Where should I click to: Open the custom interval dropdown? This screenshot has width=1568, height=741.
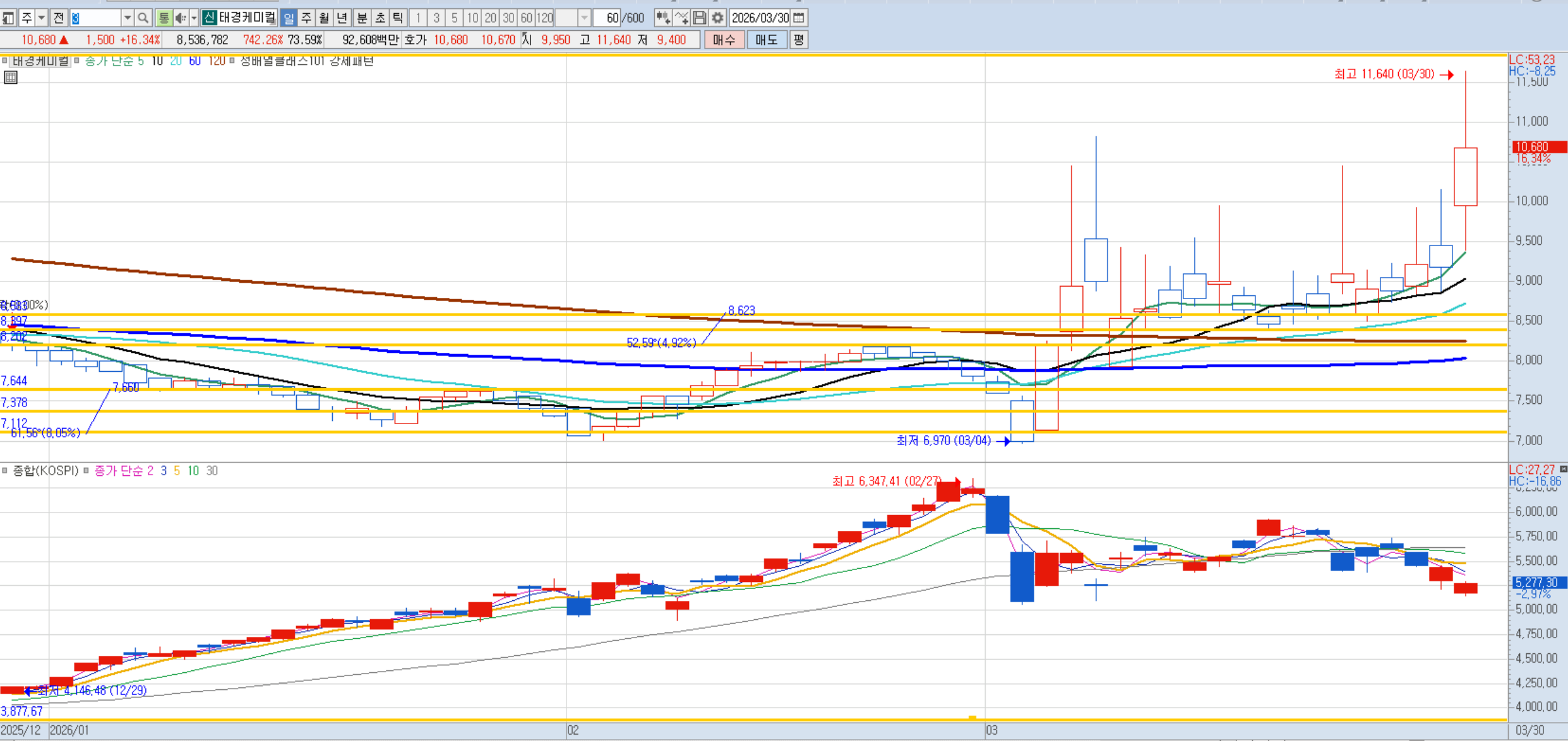pos(584,18)
